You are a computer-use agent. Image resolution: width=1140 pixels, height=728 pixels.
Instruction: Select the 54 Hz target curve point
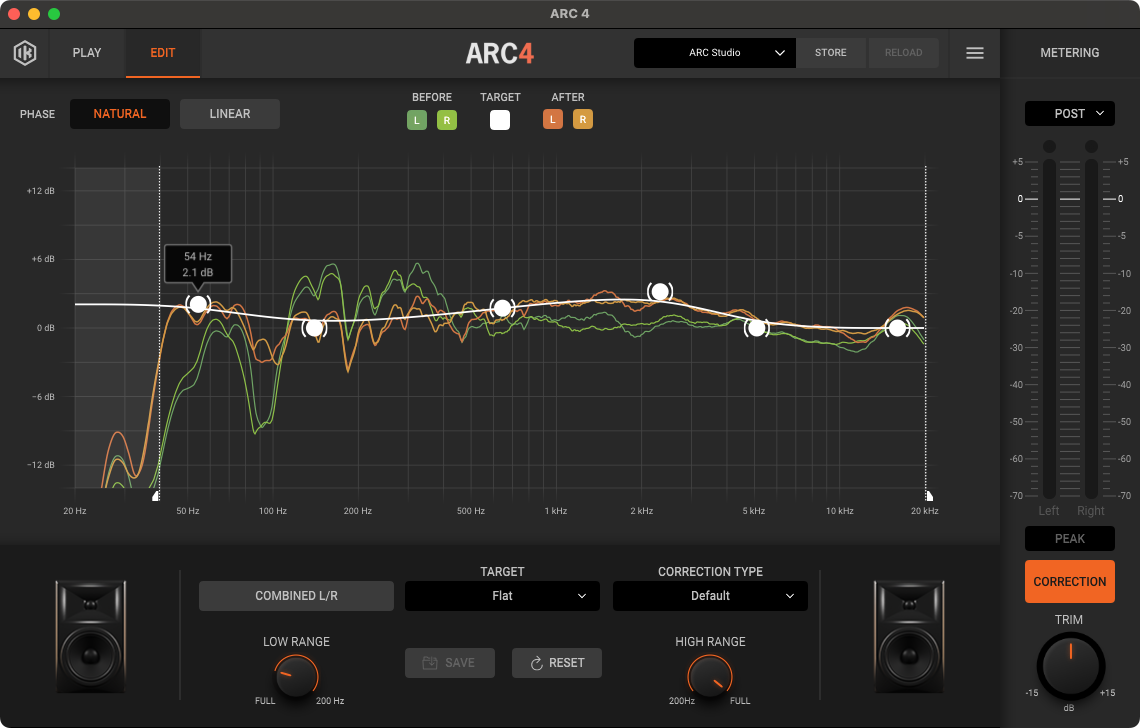198,304
